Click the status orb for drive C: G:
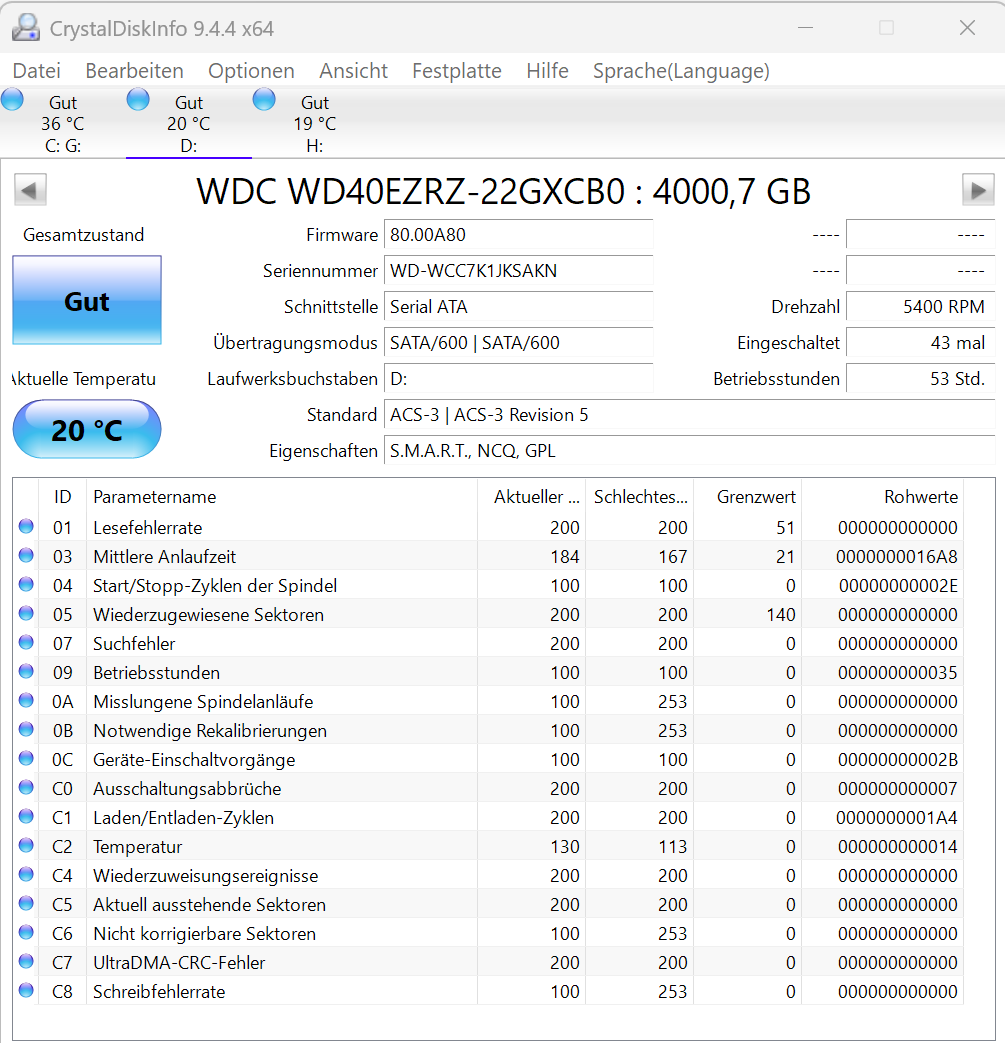The image size is (1005, 1043). tap(13, 100)
